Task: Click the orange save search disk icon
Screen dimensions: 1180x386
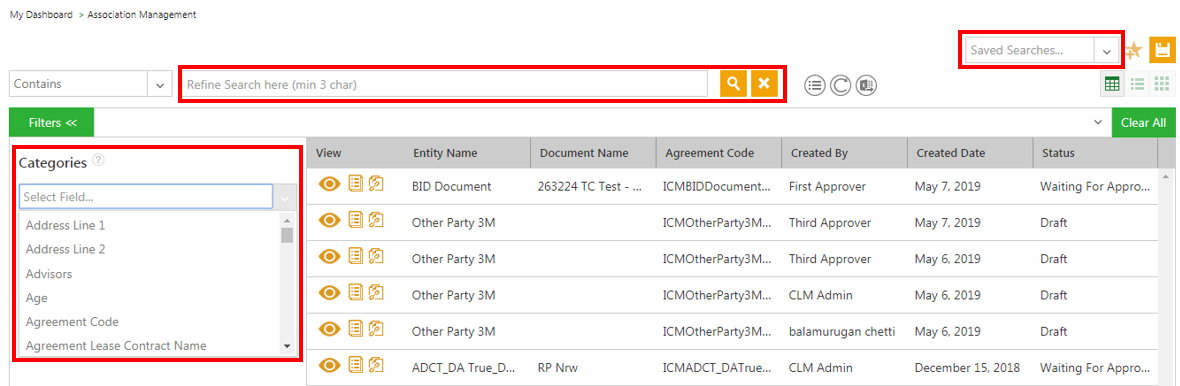Action: coord(1161,50)
